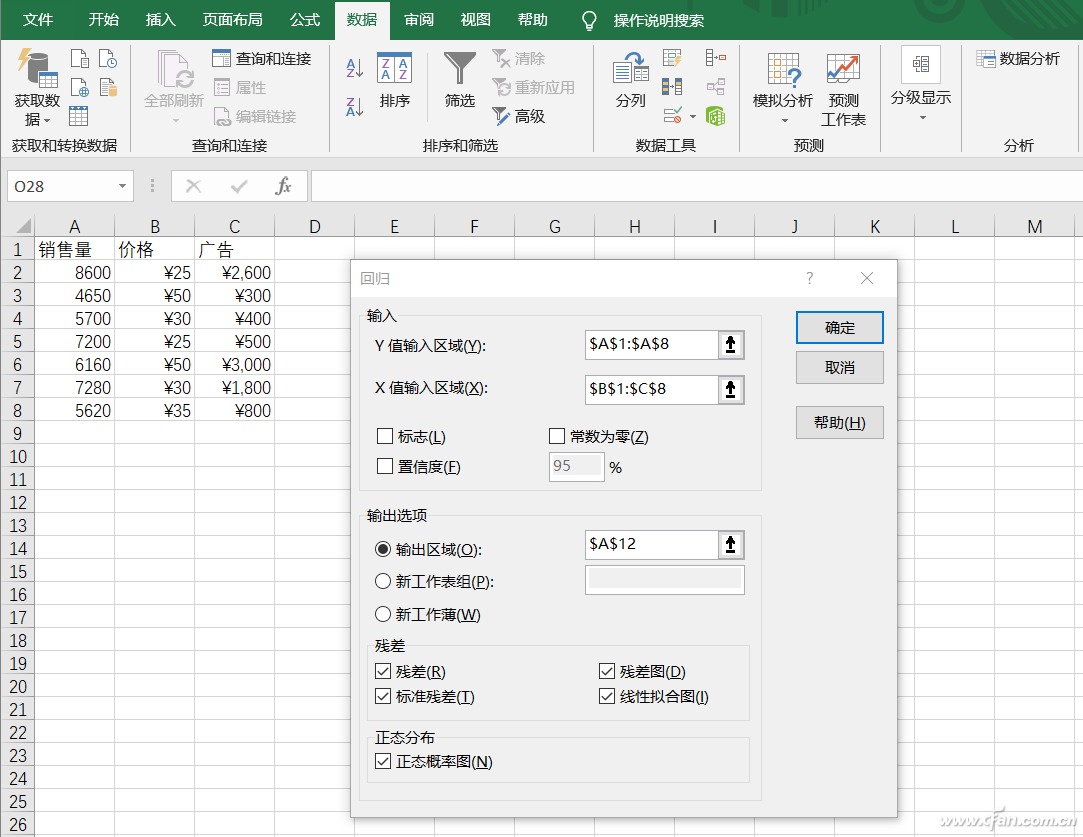
Task: Click the flash fill icon in data tools
Action: click(672, 58)
